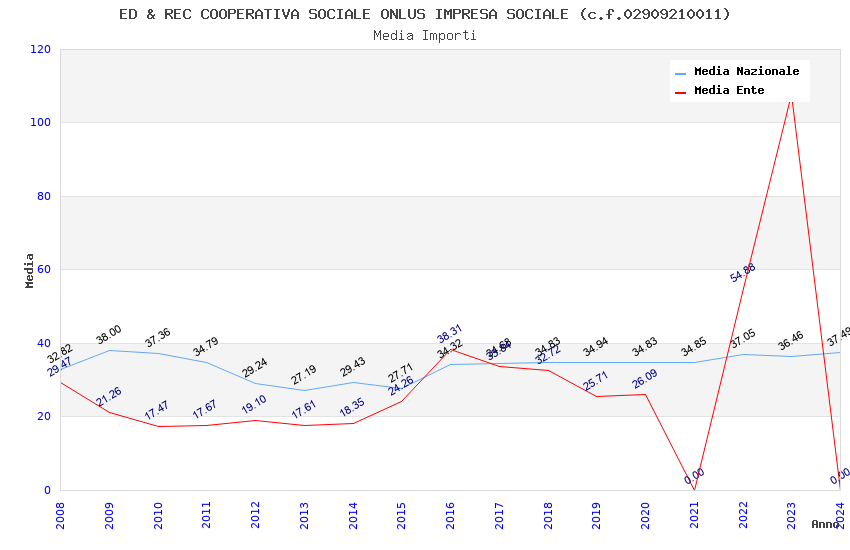Click the 29.24 data label
Screen dimensions: 850x550
(255, 367)
